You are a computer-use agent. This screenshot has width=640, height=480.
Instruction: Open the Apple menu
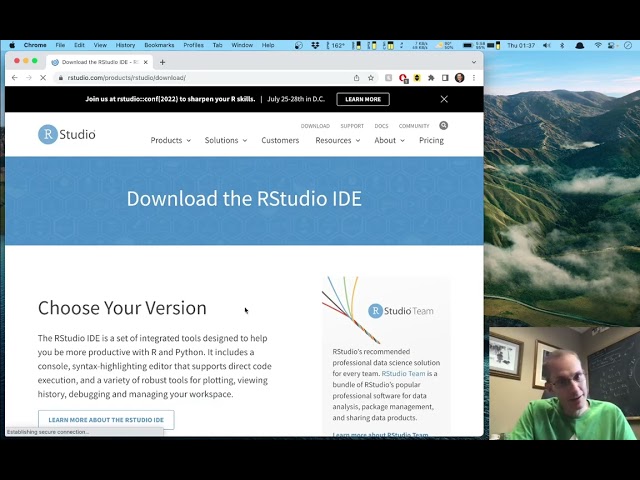tap(12, 45)
